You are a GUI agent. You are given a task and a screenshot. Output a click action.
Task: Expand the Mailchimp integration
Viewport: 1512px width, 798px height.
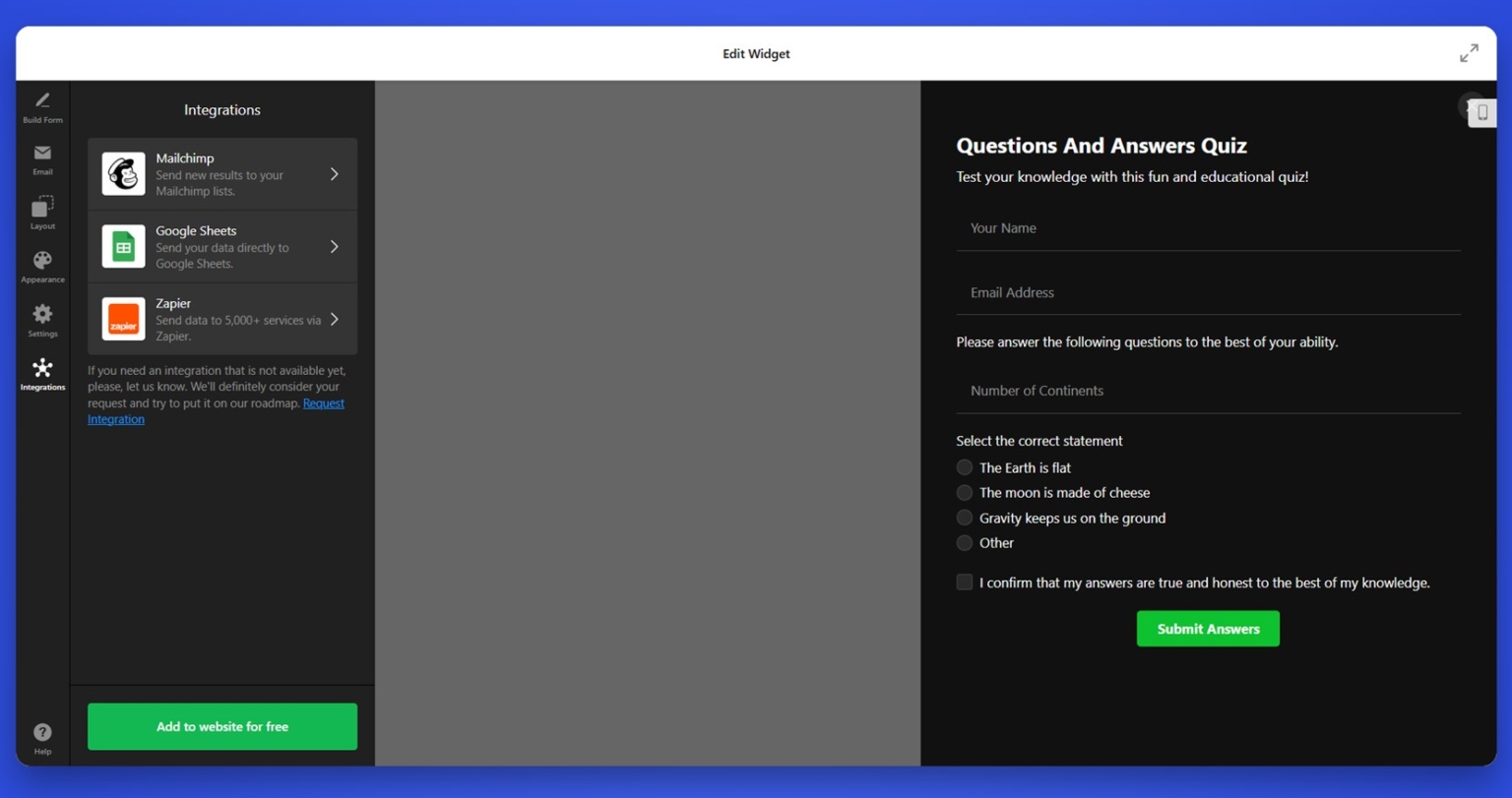(x=221, y=173)
